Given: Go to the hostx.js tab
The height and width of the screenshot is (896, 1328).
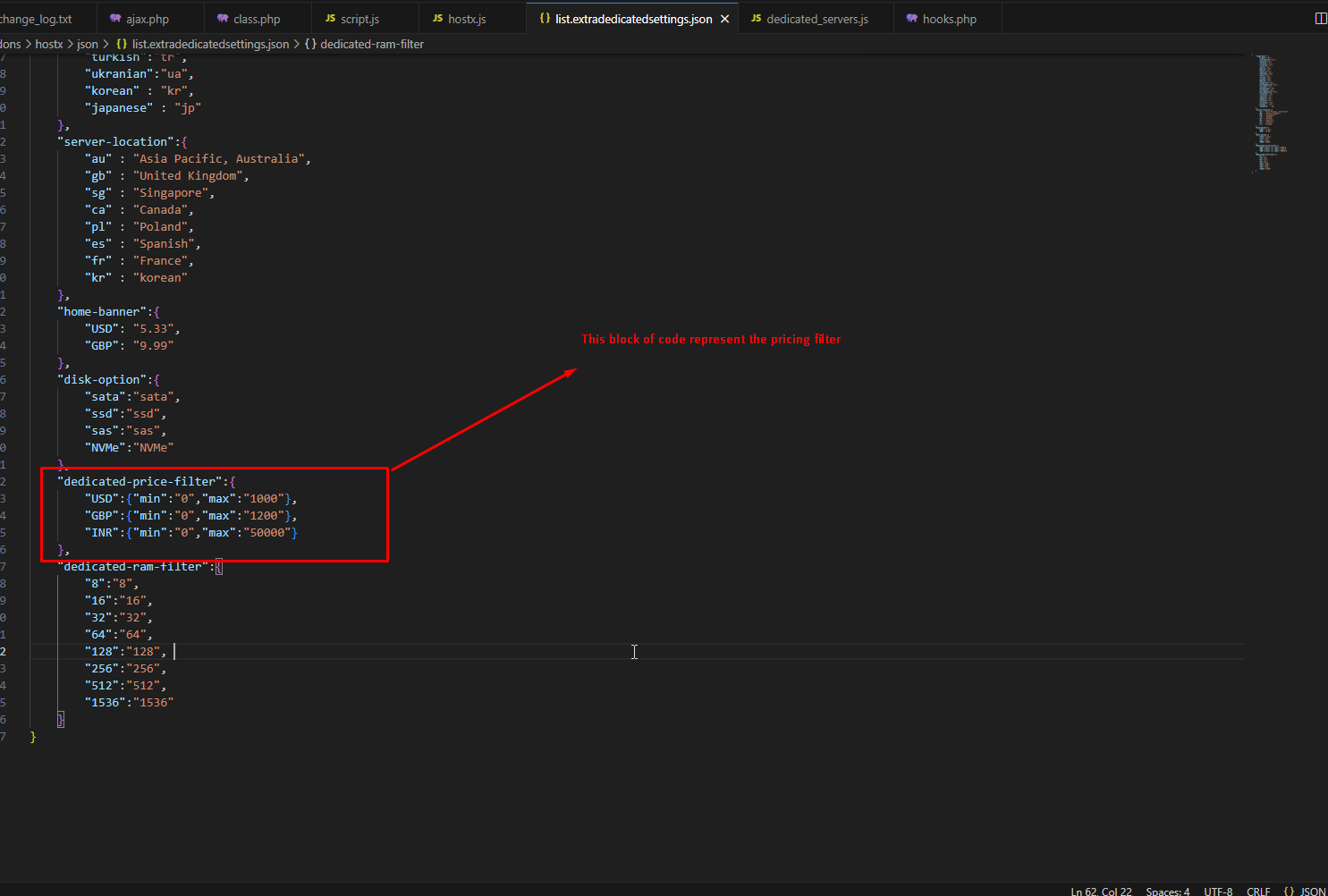Looking at the screenshot, I should 466,19.
